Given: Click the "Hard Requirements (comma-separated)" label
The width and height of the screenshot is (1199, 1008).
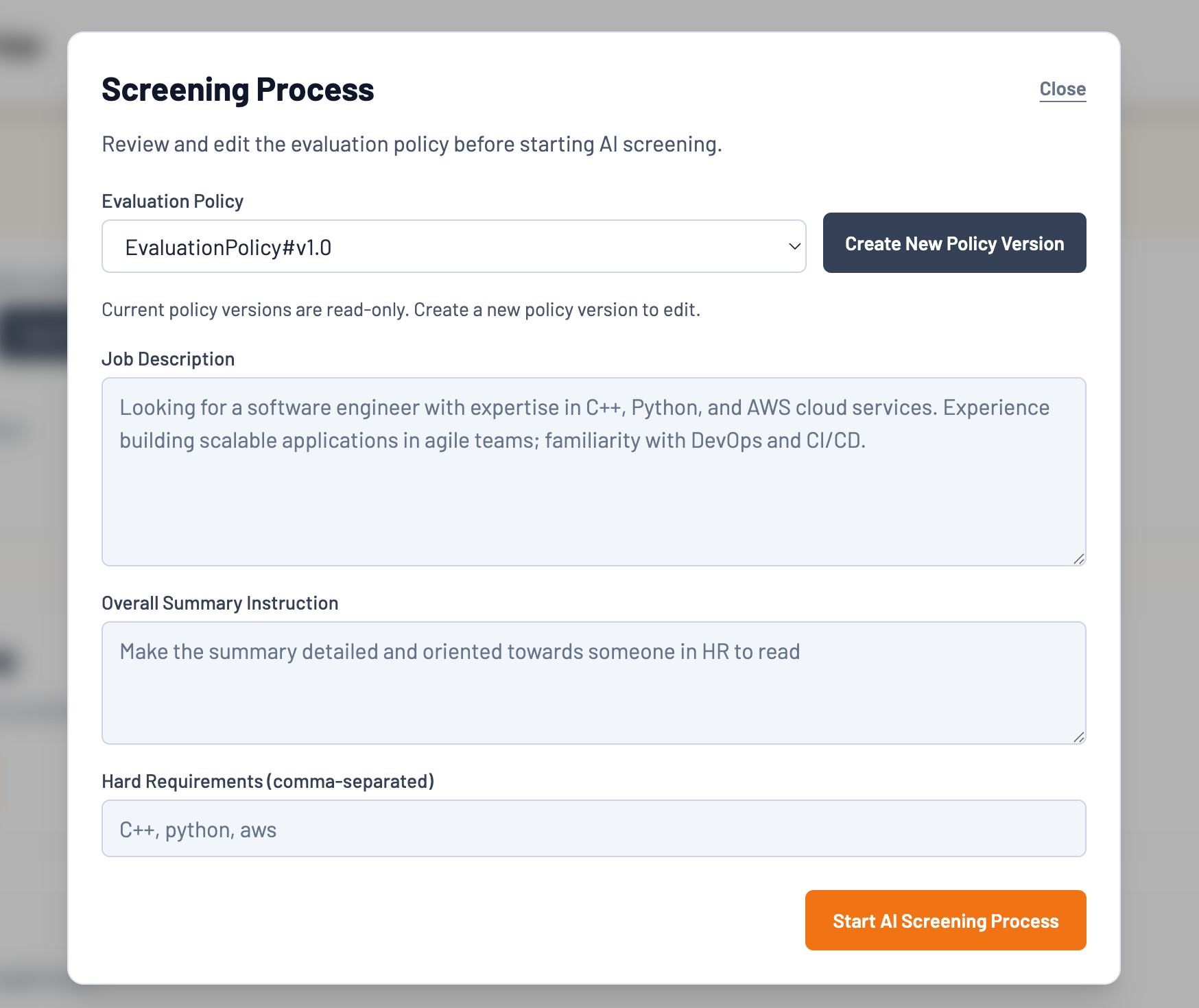Looking at the screenshot, I should 268,781.
